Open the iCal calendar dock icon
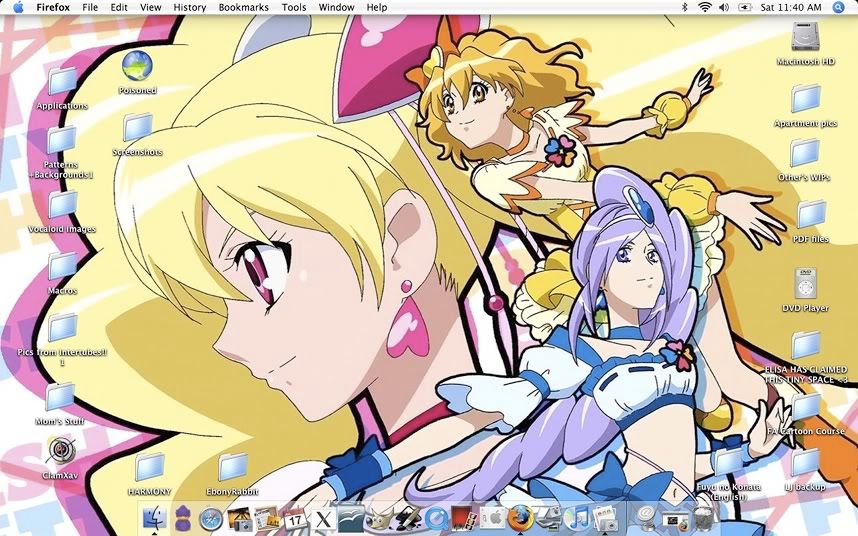858x536 pixels. click(x=295, y=518)
